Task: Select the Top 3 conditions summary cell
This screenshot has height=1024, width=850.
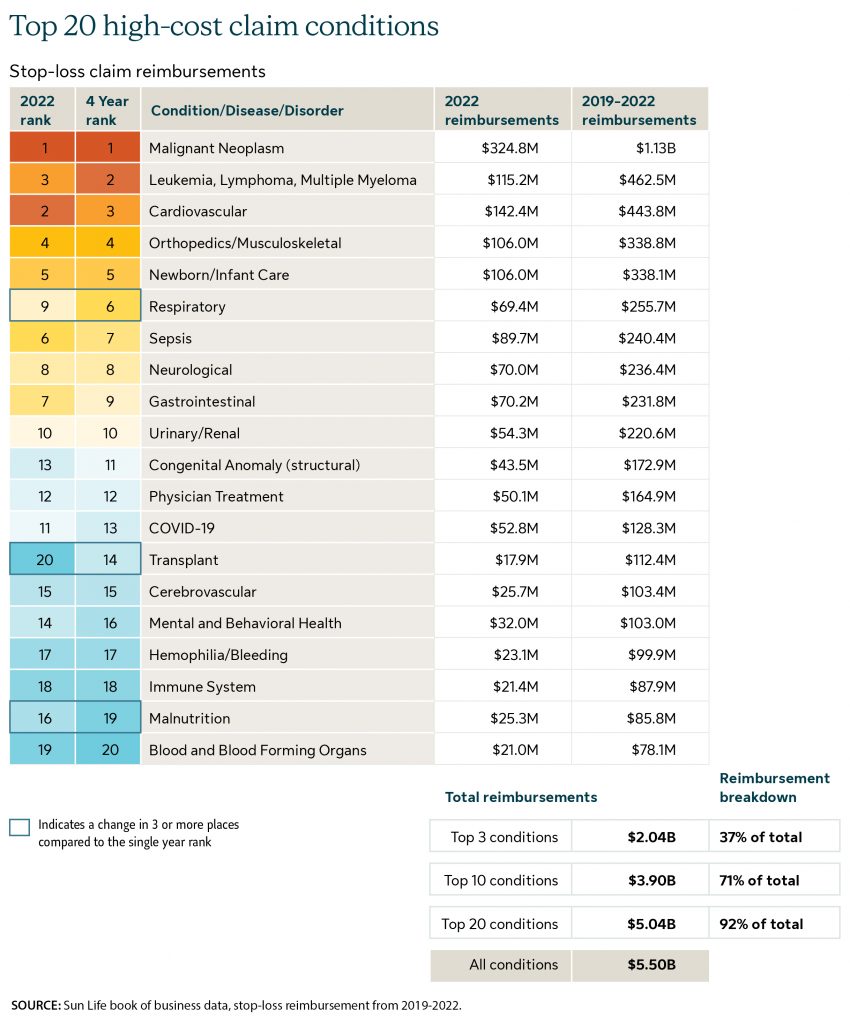Action: pos(503,837)
